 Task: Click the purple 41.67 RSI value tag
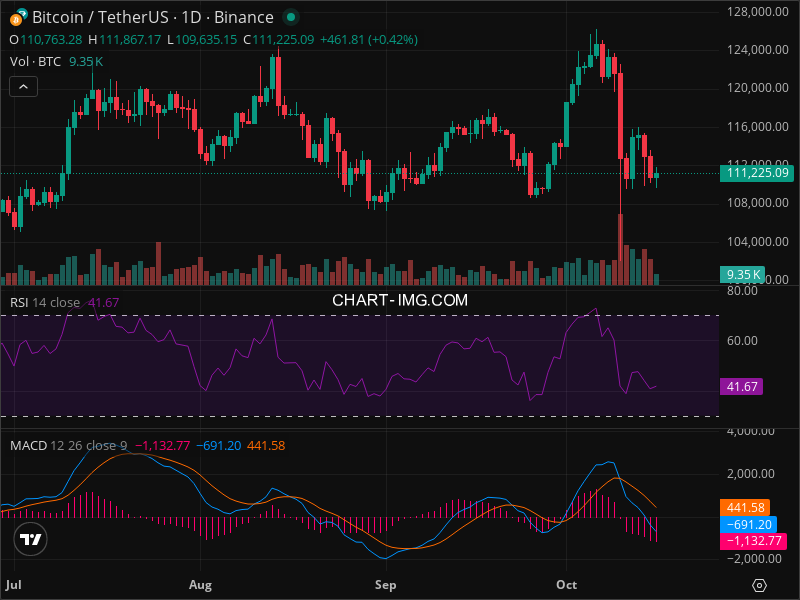click(741, 386)
